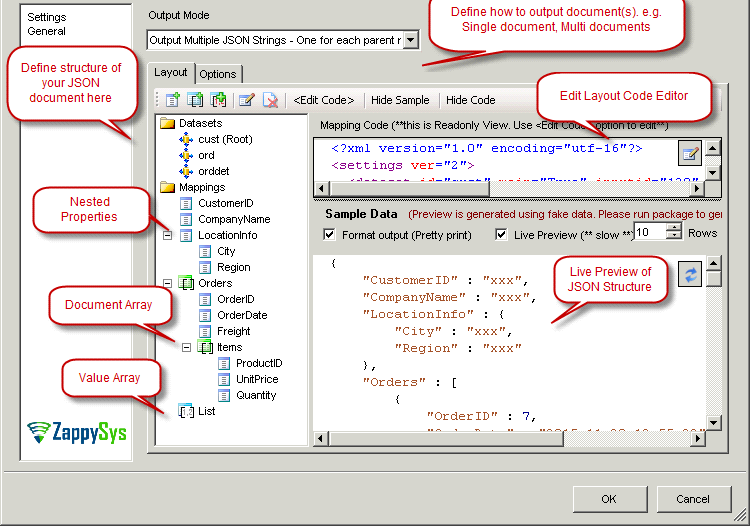Viewport: 750px width, 526px height.
Task: Click Mapping Code horizontal scrollbar thumb
Action: click(x=409, y=188)
